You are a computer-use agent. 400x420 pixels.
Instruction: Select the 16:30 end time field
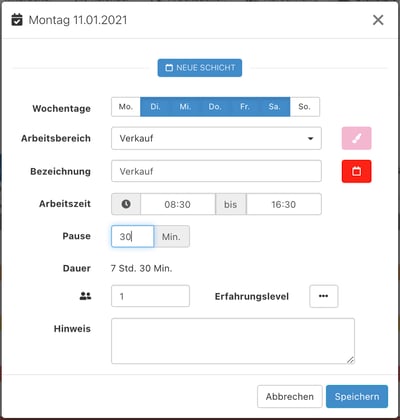coord(284,204)
